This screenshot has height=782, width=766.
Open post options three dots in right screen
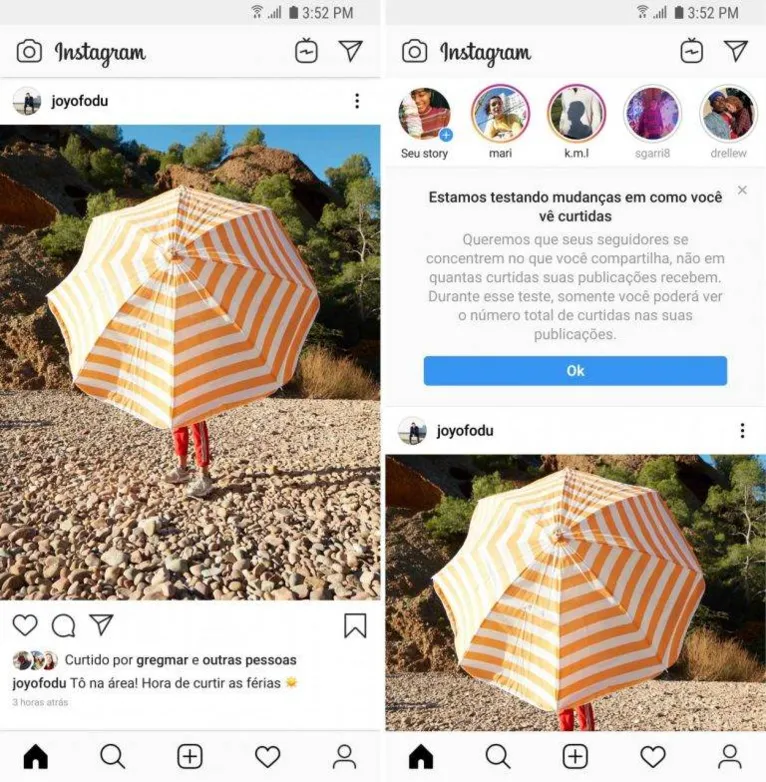tap(743, 430)
